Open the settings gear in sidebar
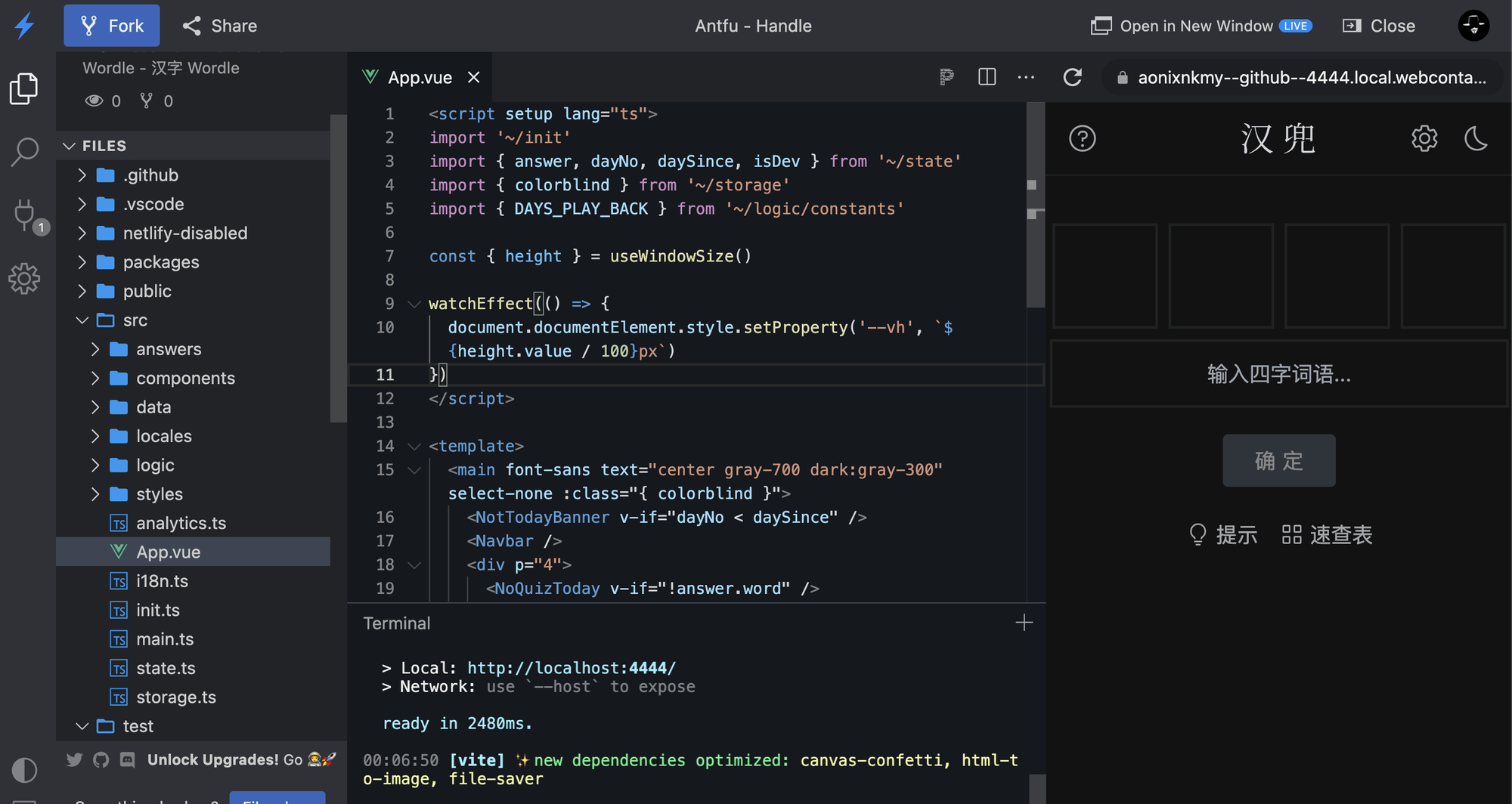Screen dimensions: 1512x804 pyautogui.click(x=24, y=279)
